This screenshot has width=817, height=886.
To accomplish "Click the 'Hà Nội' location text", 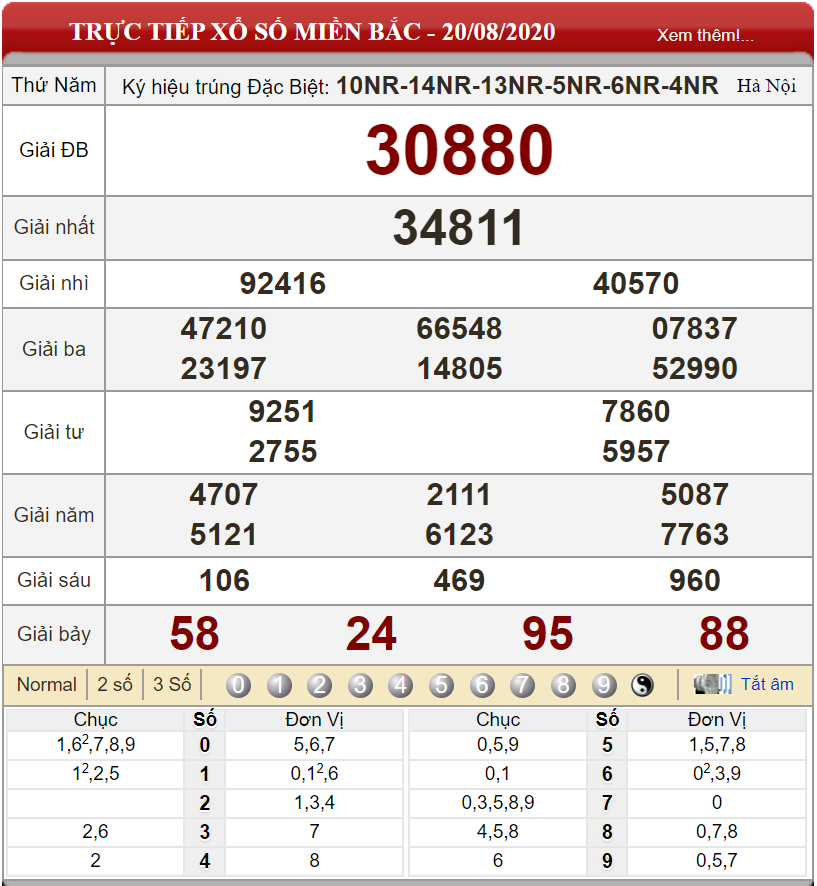I will click(767, 86).
